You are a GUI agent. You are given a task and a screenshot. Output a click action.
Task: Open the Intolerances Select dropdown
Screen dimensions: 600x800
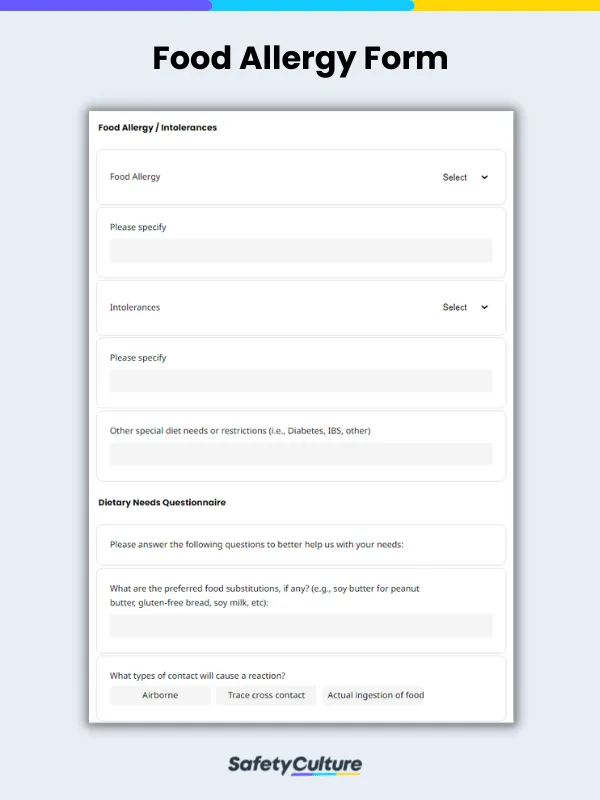point(453,307)
